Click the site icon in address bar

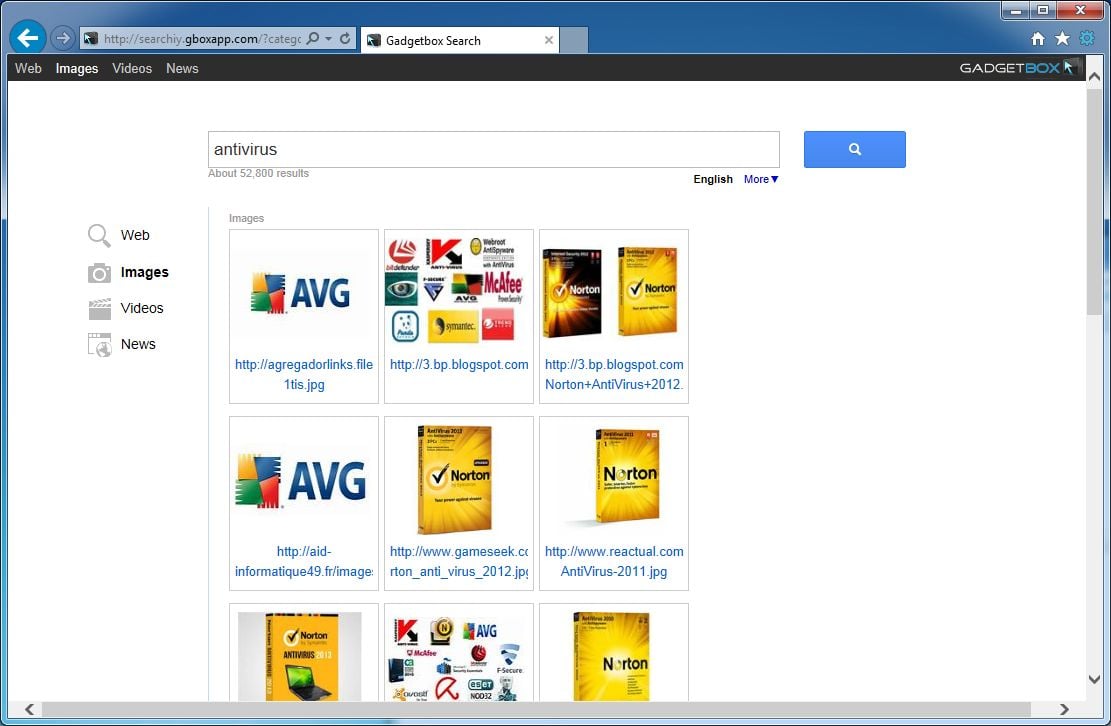pos(91,38)
